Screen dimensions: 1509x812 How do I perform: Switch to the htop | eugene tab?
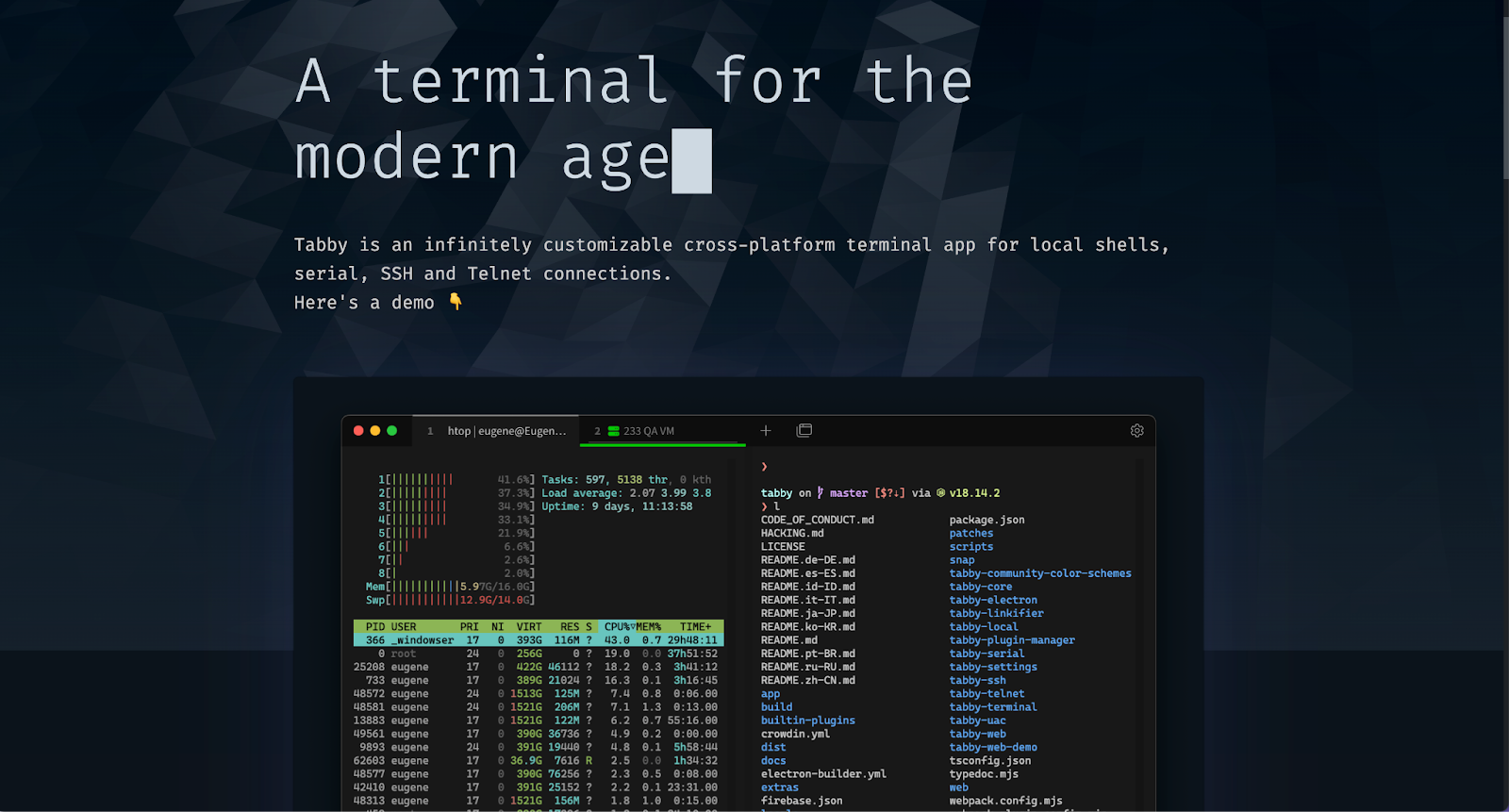[x=497, y=430]
